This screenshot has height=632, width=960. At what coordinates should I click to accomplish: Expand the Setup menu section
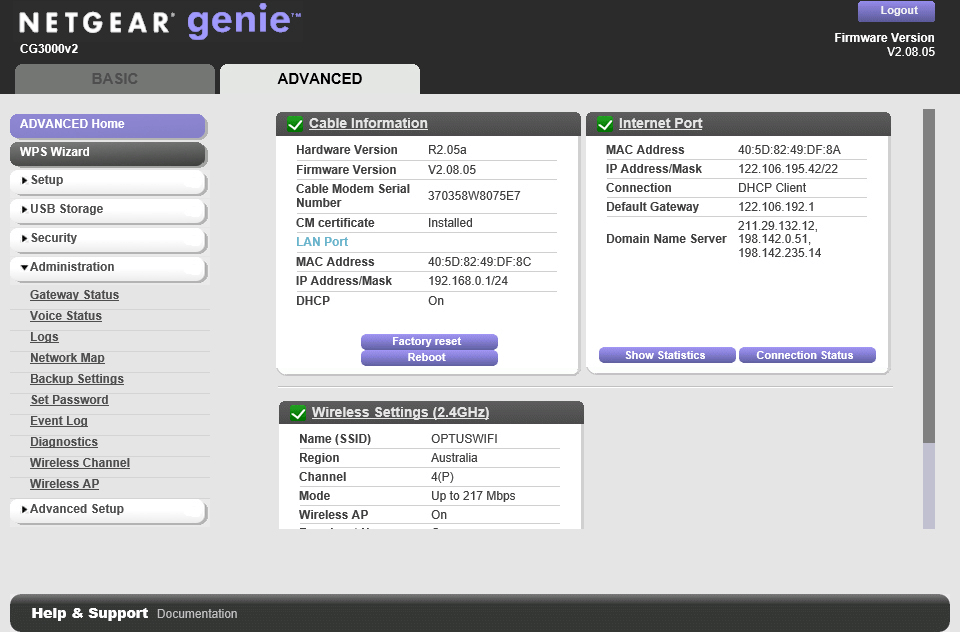(x=107, y=181)
